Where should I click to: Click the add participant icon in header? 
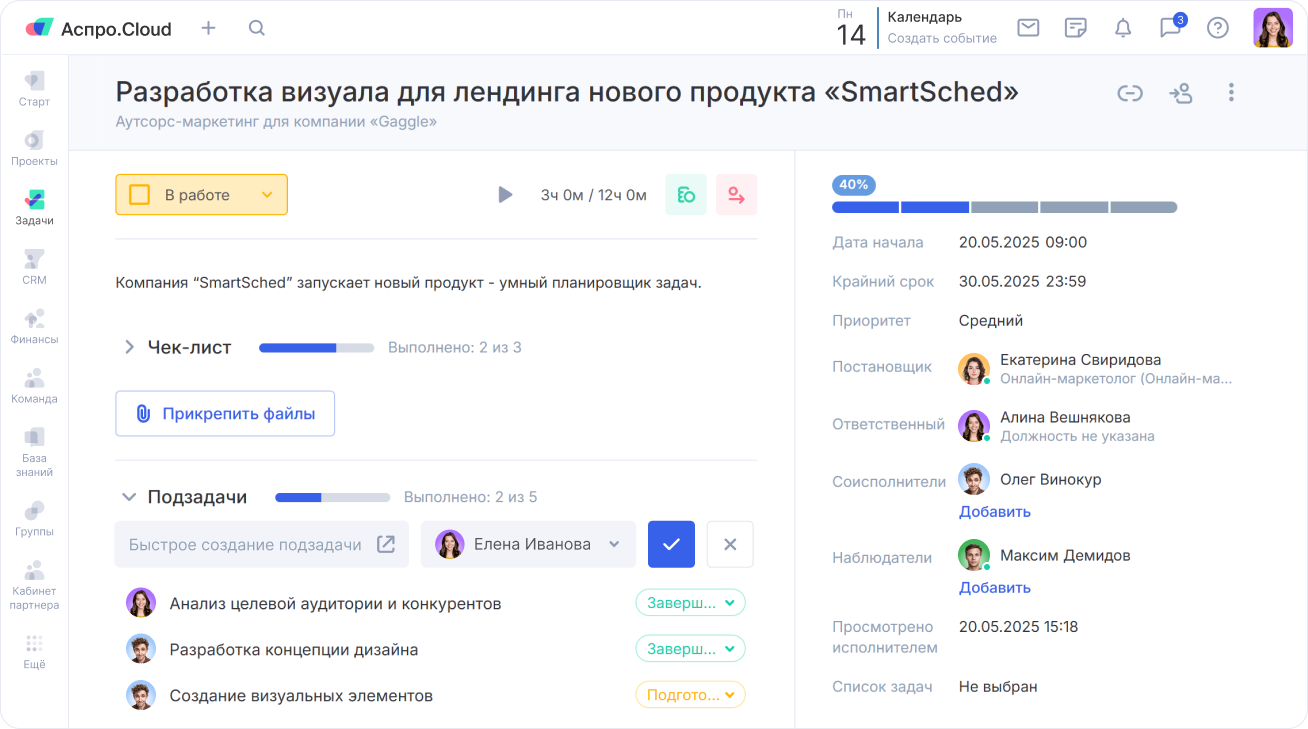pos(1180,93)
